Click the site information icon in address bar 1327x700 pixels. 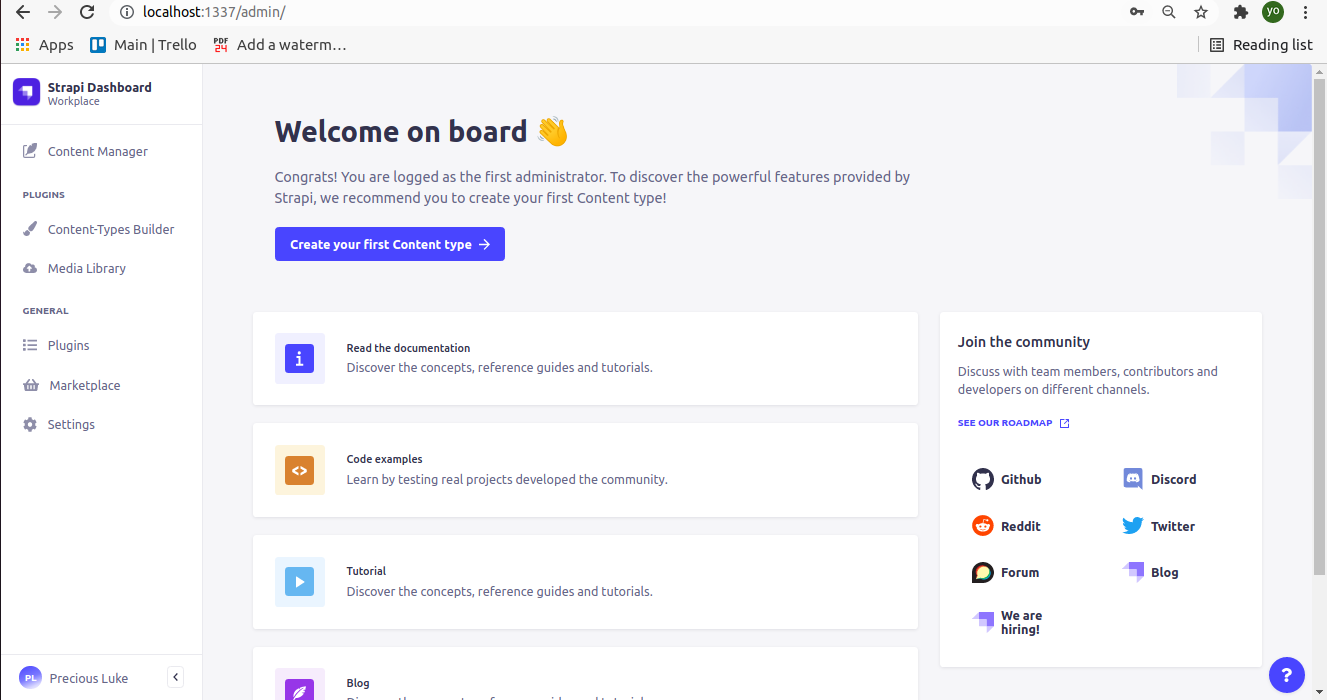[x=126, y=12]
